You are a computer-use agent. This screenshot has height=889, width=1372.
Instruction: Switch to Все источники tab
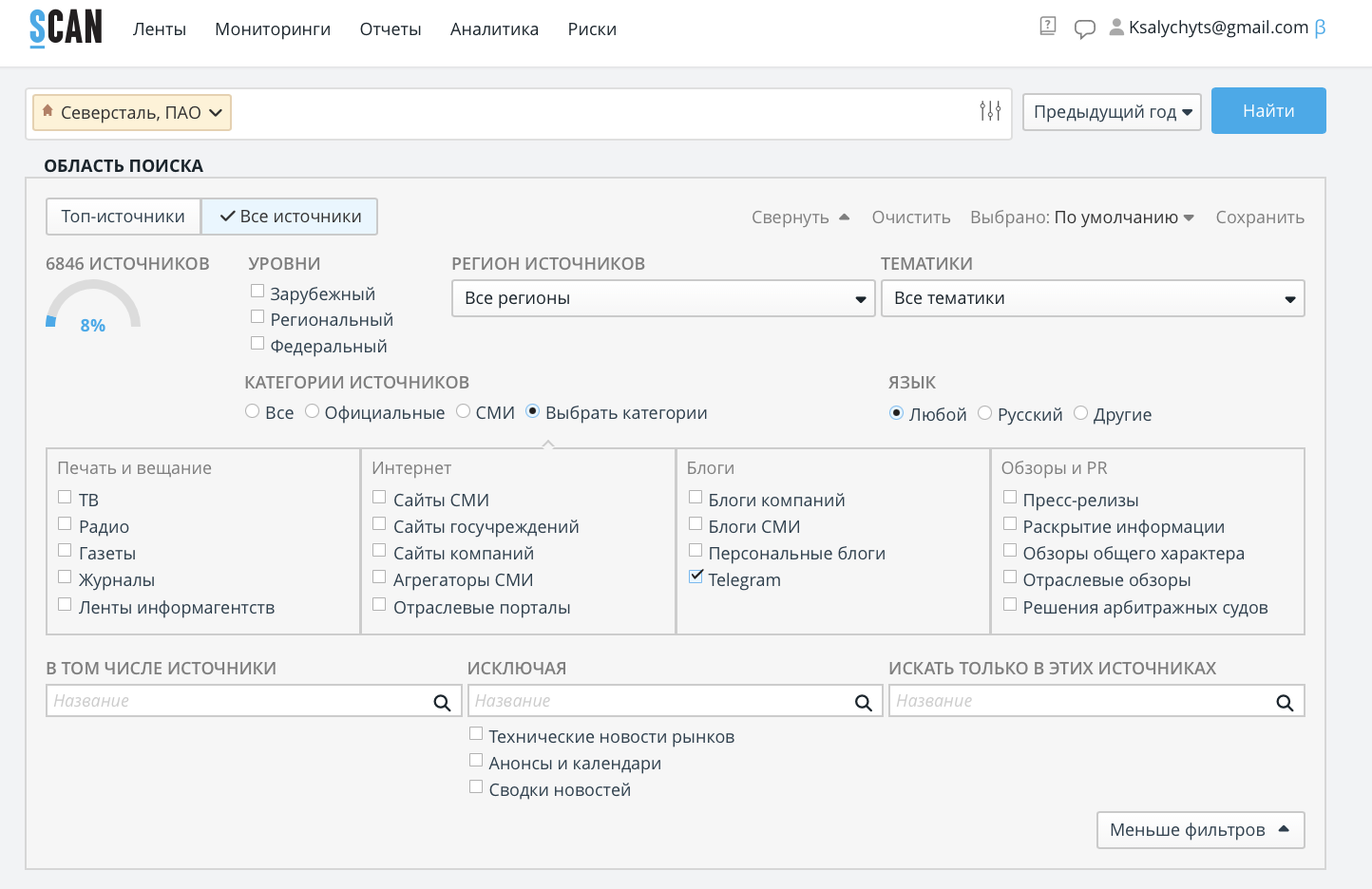tap(290, 217)
